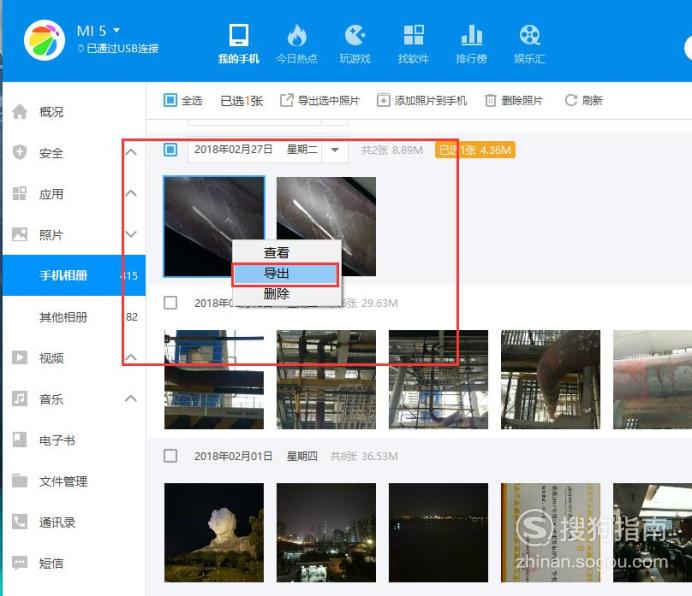This screenshot has height=596, width=692.
Task: Open 电子书 ebooks in sidebar
Action: point(56,440)
